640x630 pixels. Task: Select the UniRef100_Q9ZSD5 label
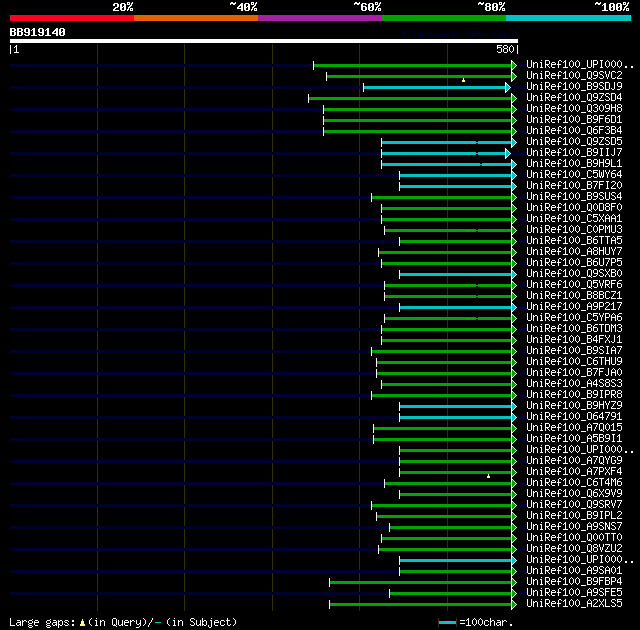pyautogui.click(x=574, y=142)
